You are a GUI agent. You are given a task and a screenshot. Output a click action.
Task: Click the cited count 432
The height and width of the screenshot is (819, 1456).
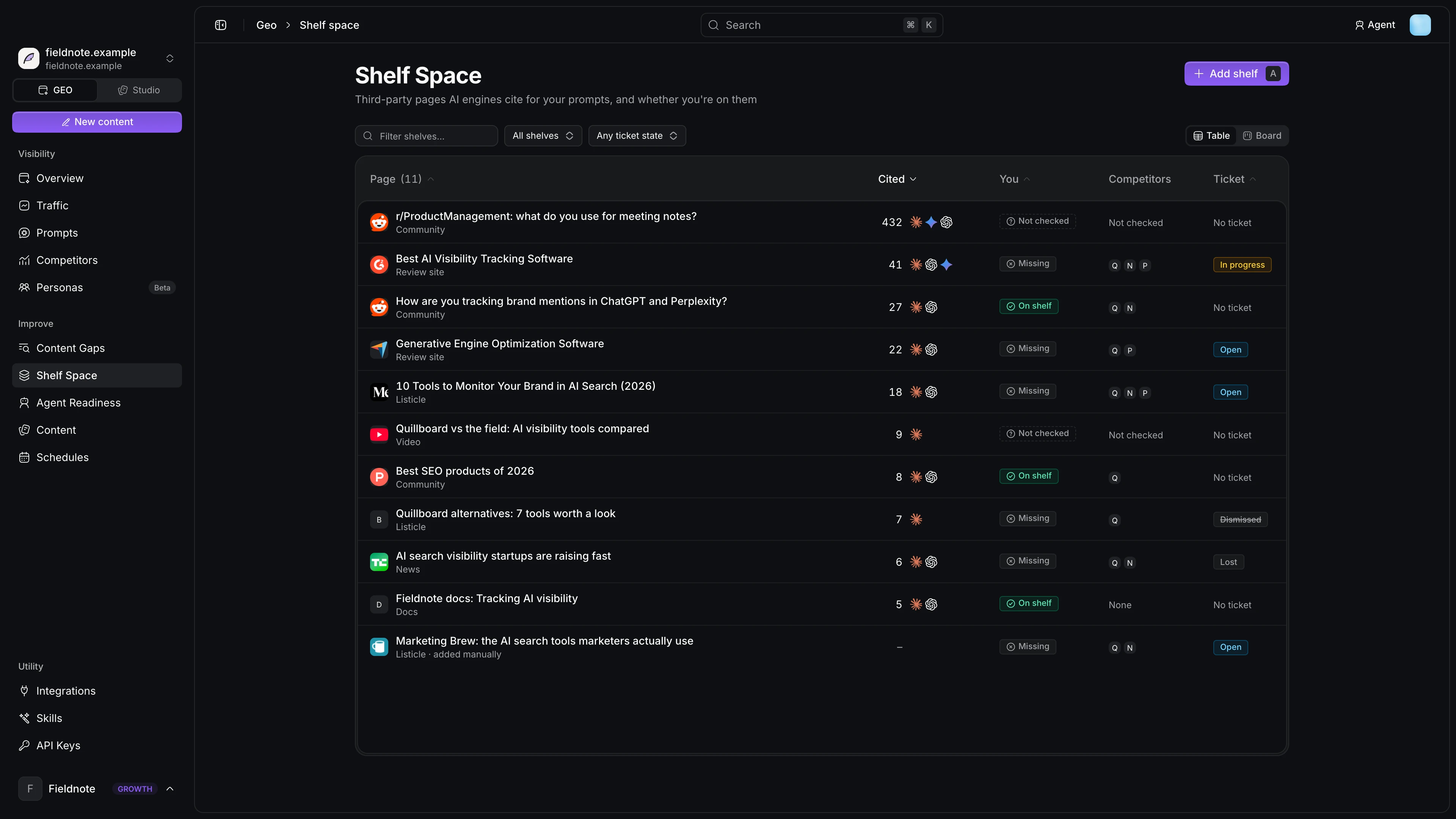(891, 222)
